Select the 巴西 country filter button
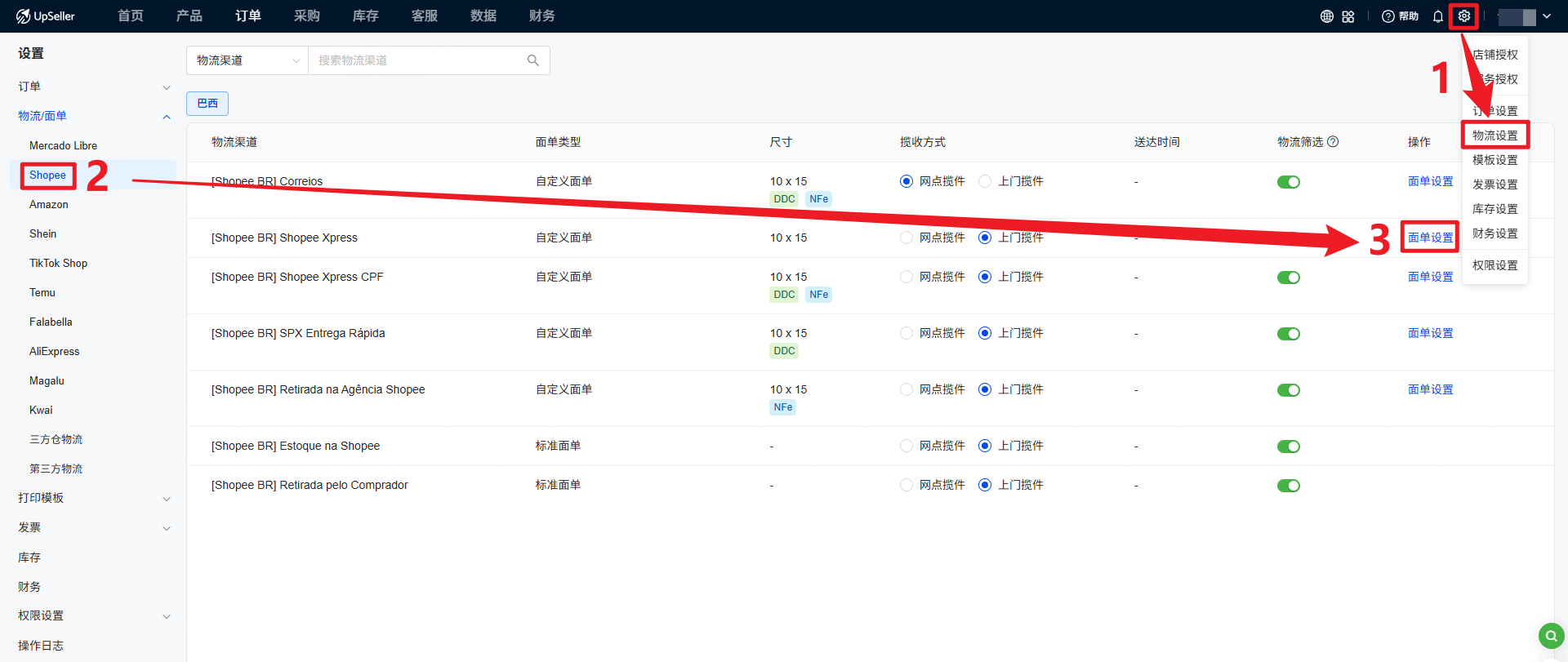This screenshot has width=1568, height=662. tap(207, 104)
